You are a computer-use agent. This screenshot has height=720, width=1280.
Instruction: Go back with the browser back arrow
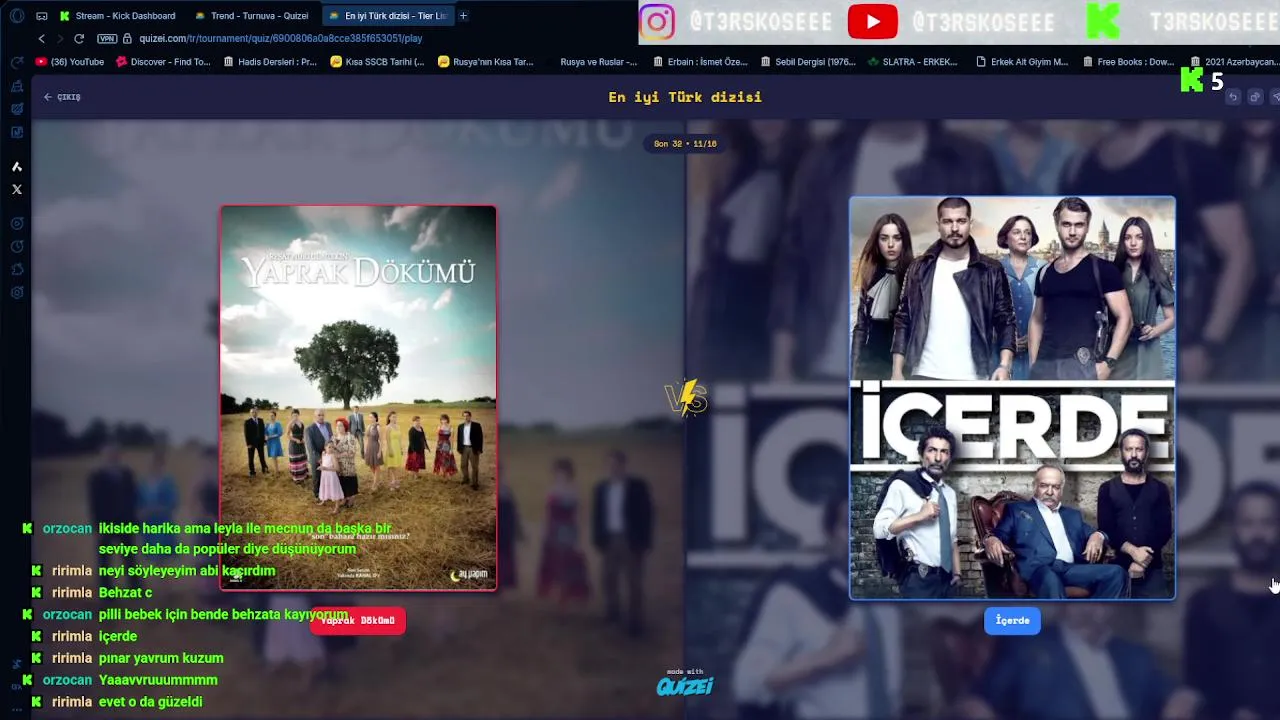[x=41, y=38]
